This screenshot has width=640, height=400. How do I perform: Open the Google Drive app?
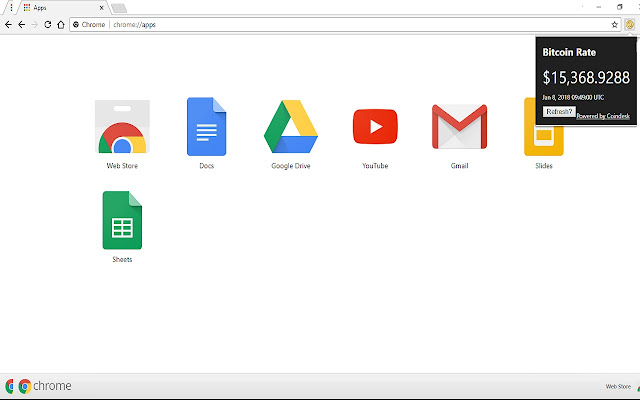[x=291, y=127]
